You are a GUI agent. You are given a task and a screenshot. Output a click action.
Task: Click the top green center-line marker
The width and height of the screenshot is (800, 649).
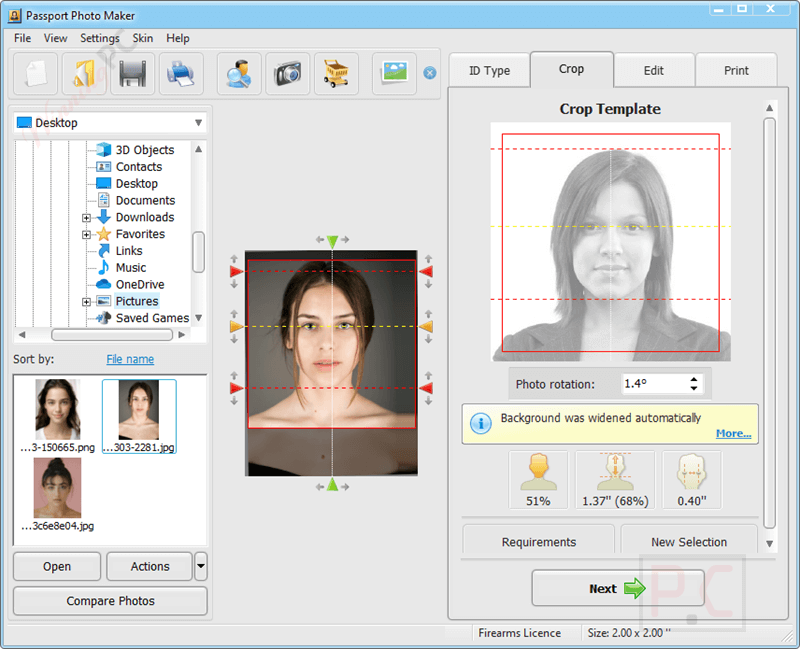332,241
